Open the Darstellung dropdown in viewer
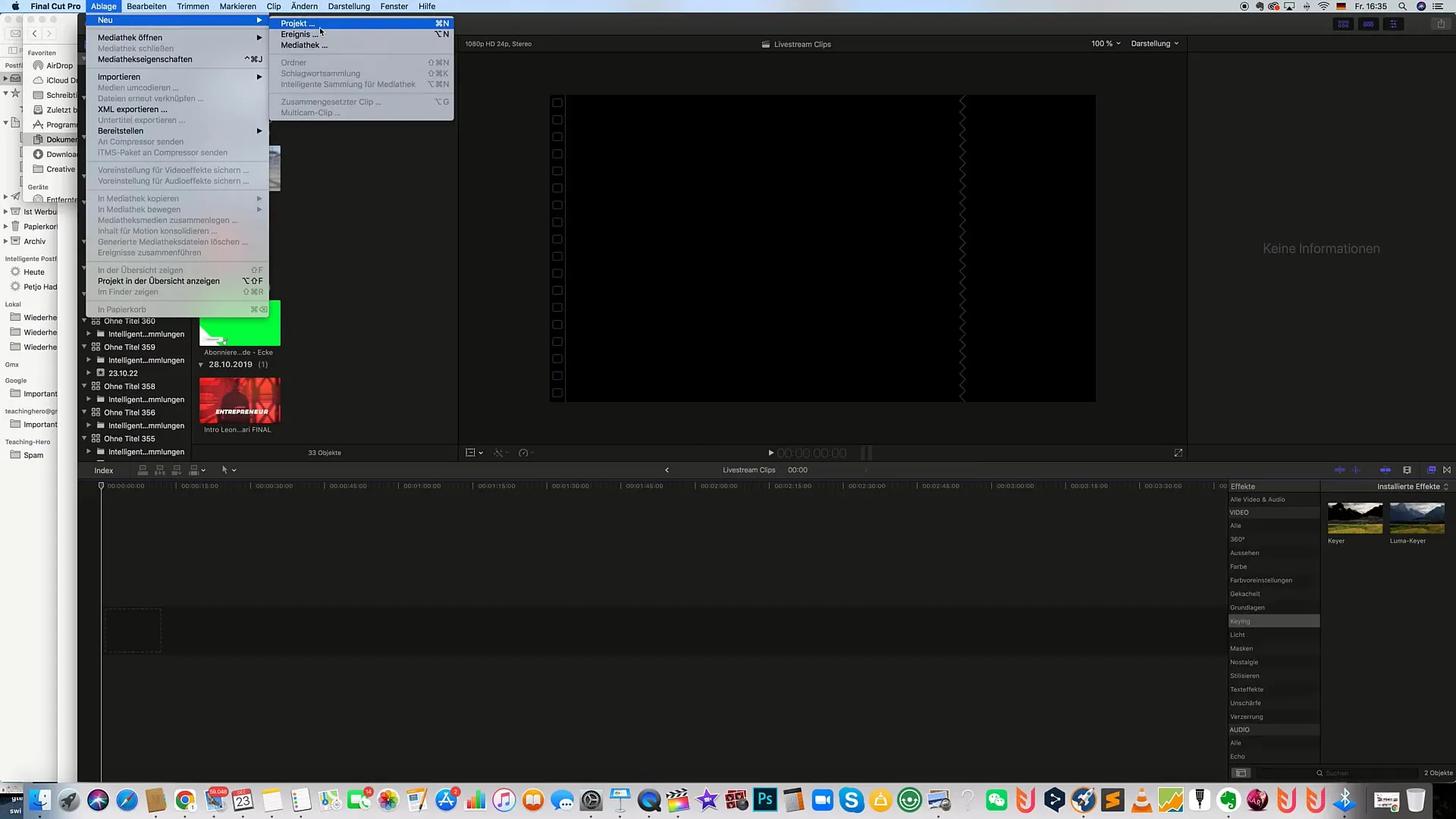This screenshot has height=819, width=1456. pyautogui.click(x=1156, y=43)
